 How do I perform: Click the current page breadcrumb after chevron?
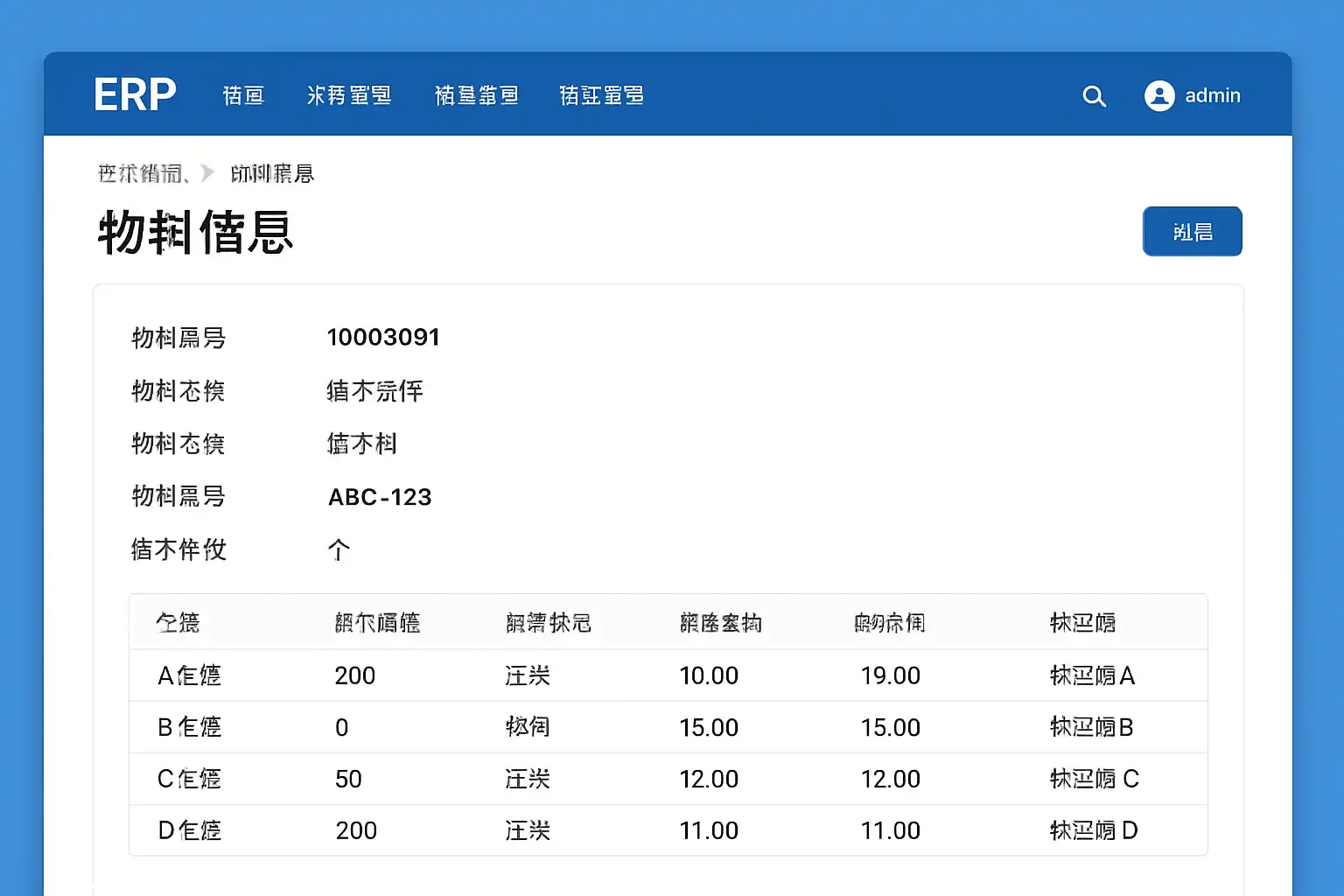[272, 173]
